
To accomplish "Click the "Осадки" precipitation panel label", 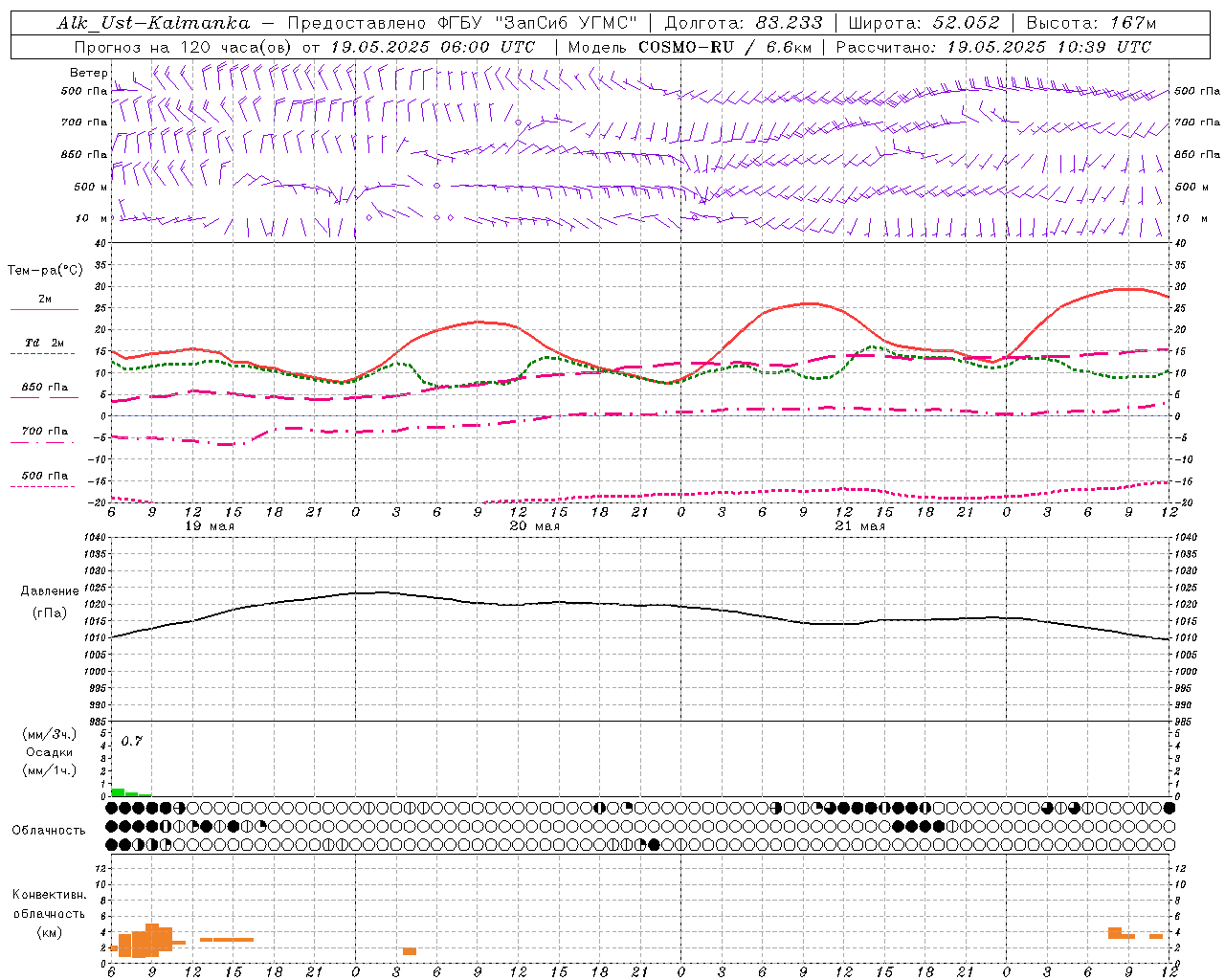I will point(49,752).
